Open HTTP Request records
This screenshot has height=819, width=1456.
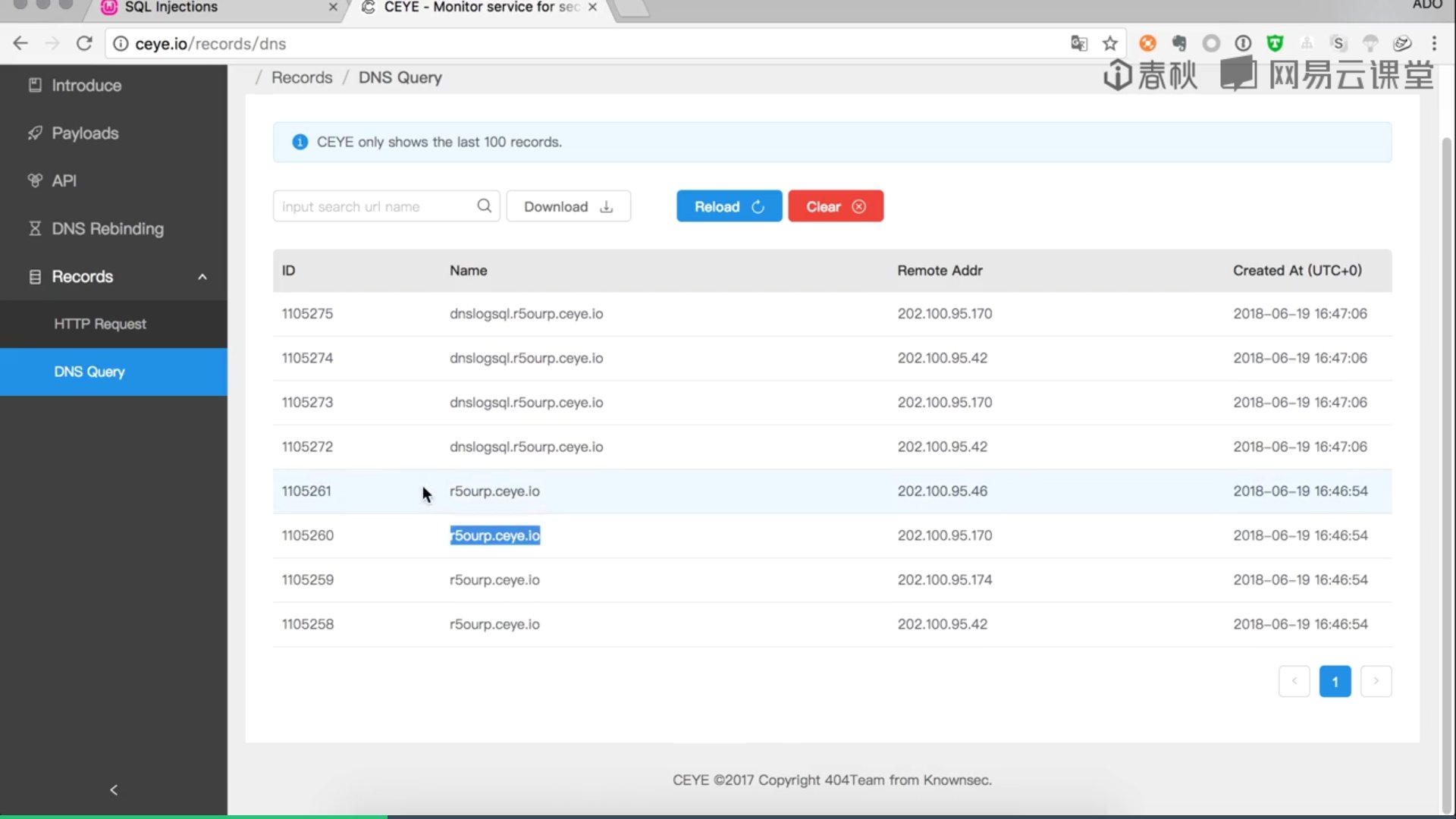pos(100,324)
